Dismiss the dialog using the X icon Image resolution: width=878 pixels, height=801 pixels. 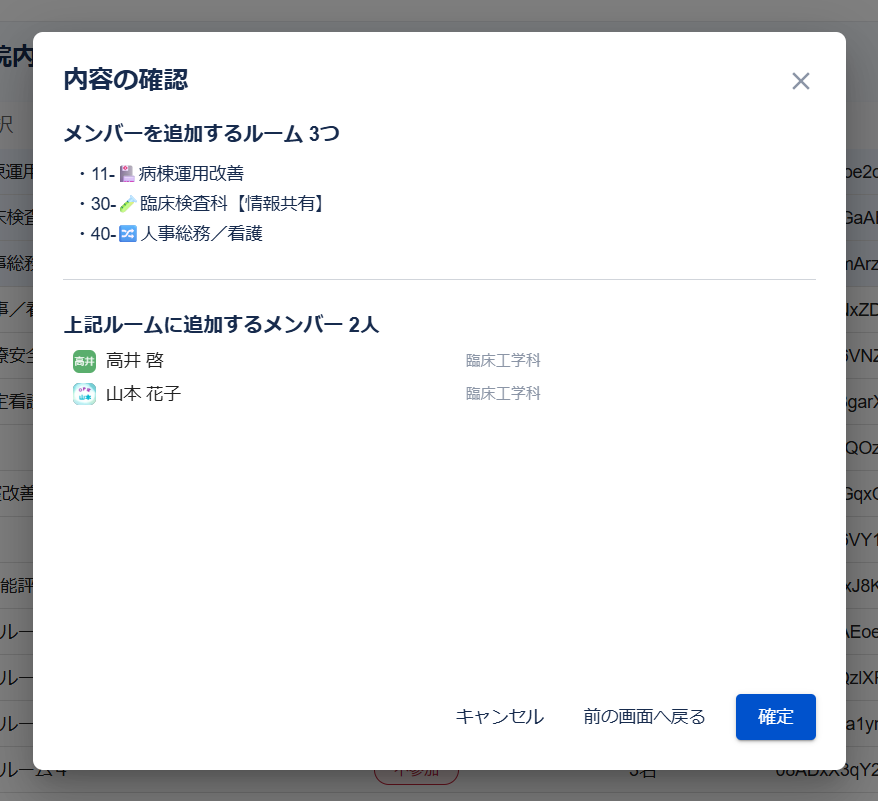pyautogui.click(x=800, y=81)
